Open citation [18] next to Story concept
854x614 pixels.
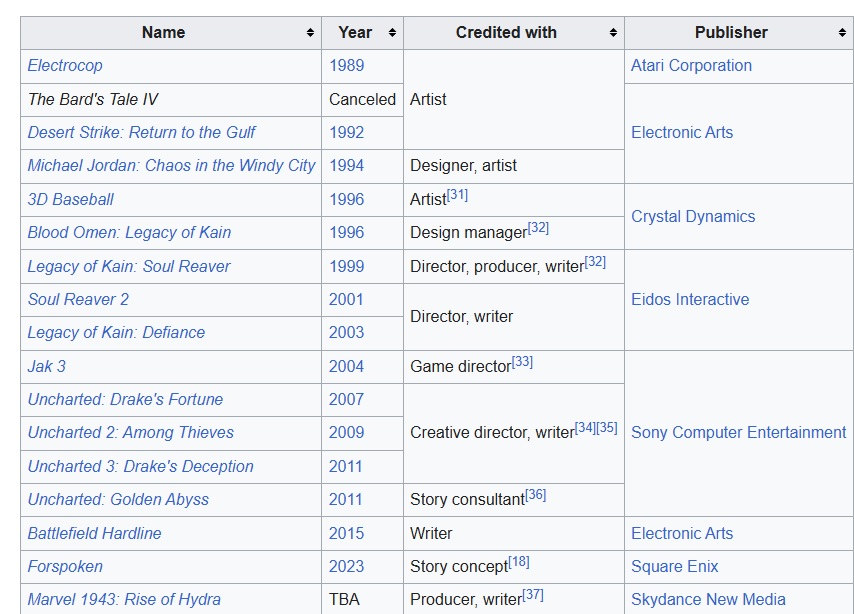[518, 562]
